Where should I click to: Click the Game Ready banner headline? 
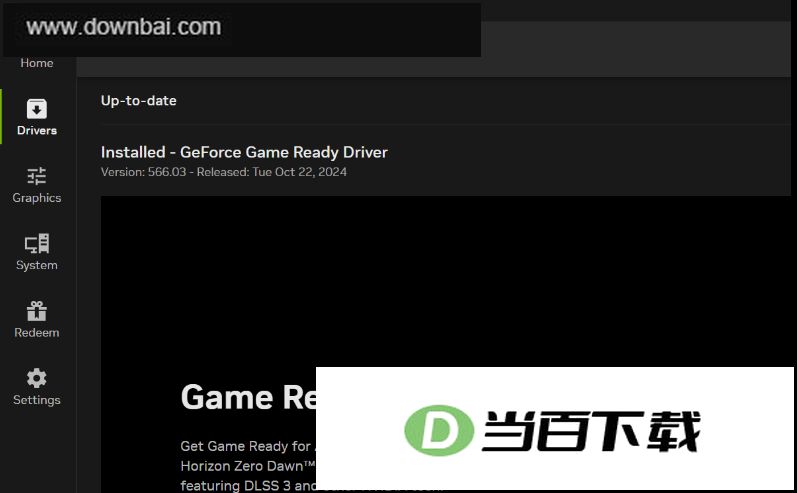click(x=249, y=397)
